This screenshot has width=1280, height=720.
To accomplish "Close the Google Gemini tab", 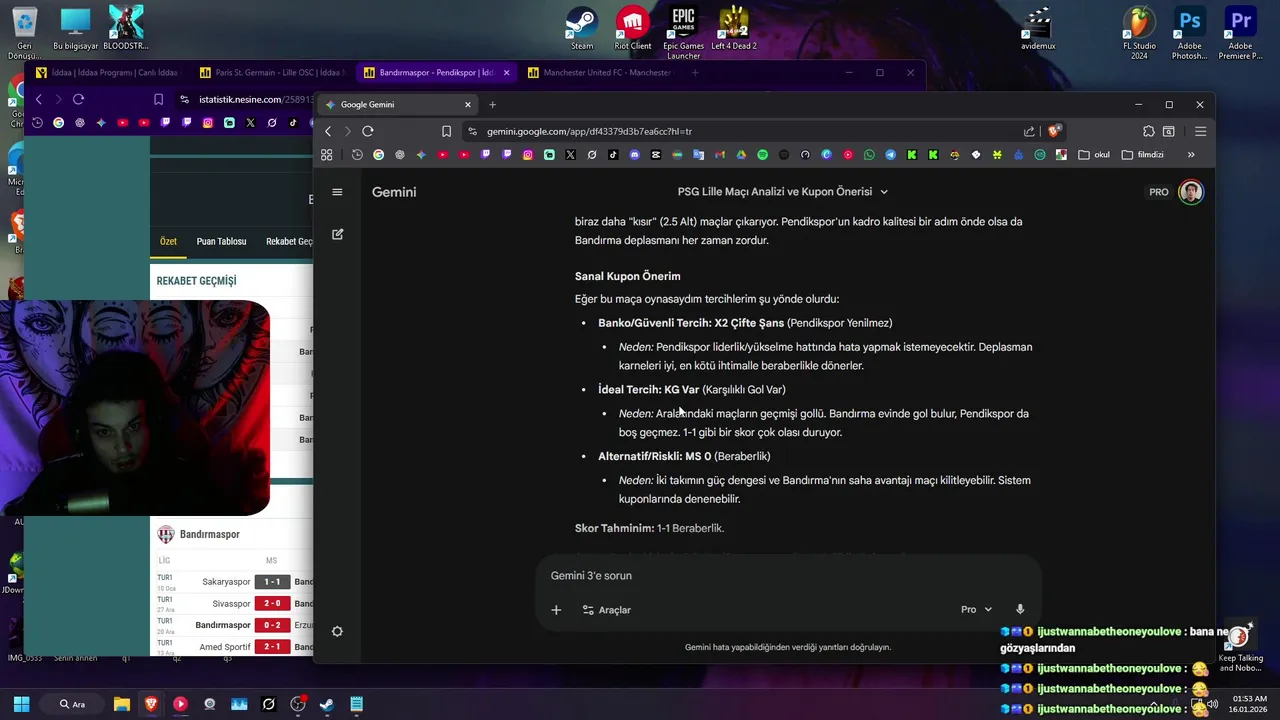I will coord(467,104).
